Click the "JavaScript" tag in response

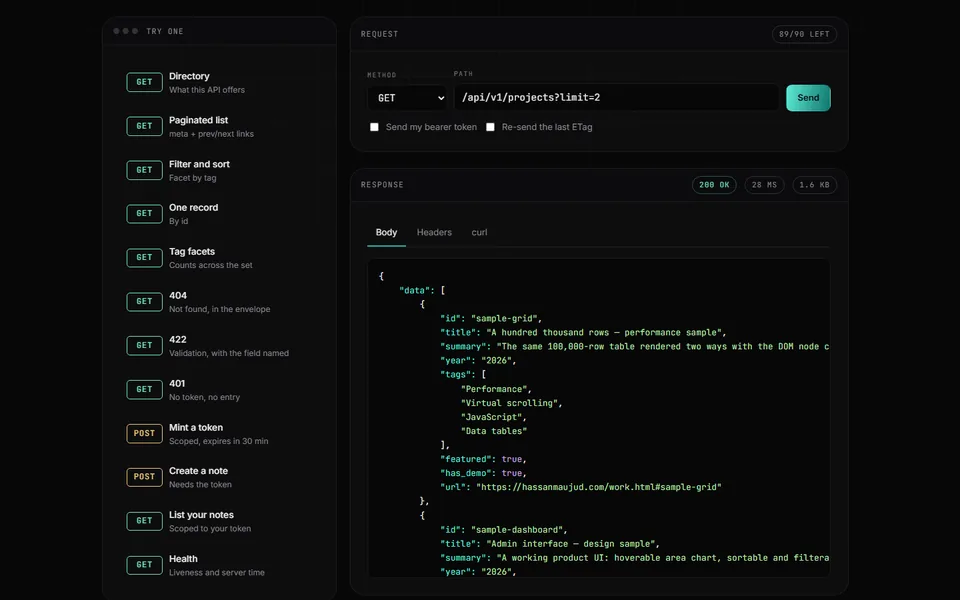(493, 417)
